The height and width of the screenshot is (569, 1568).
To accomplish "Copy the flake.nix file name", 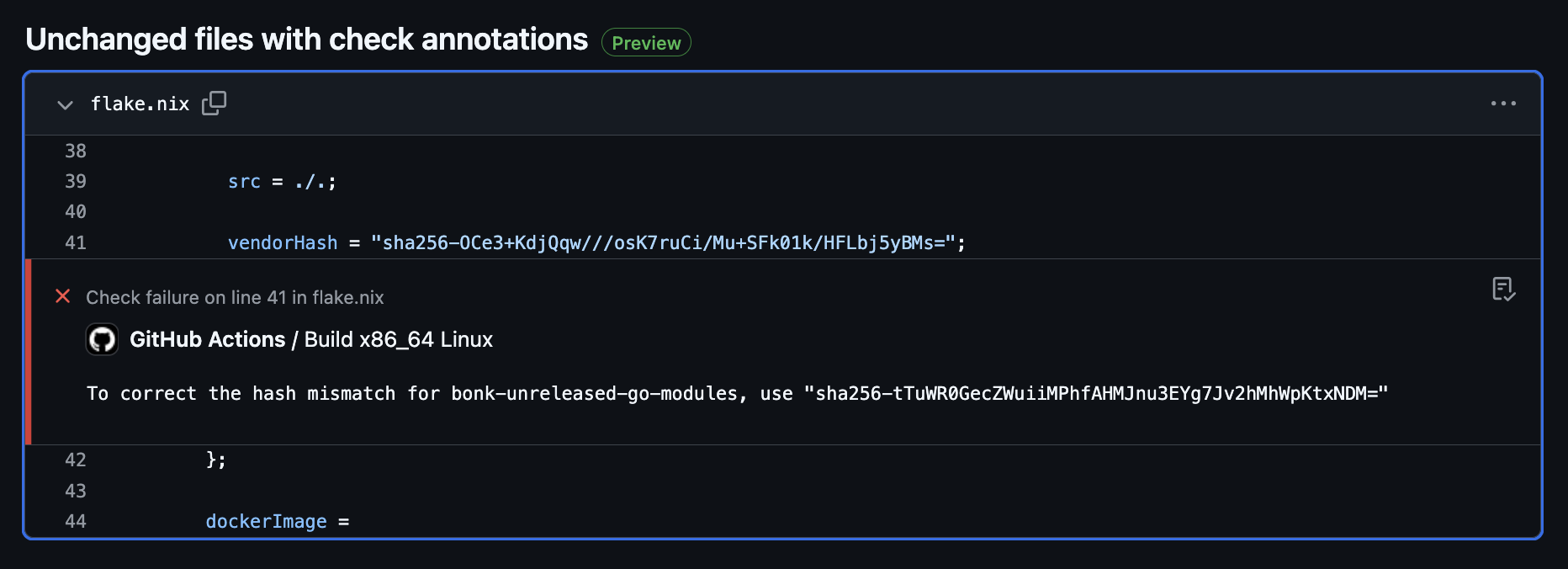I will [x=140, y=104].
